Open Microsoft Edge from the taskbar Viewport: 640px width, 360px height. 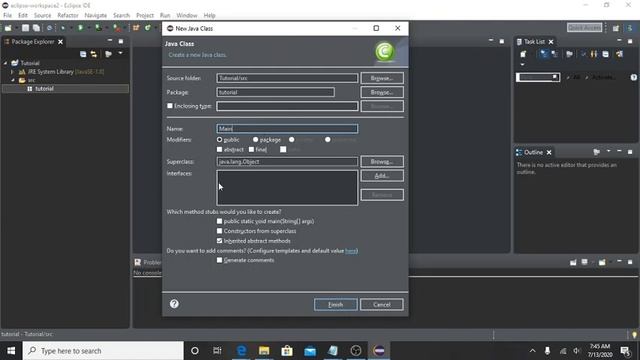(241, 351)
